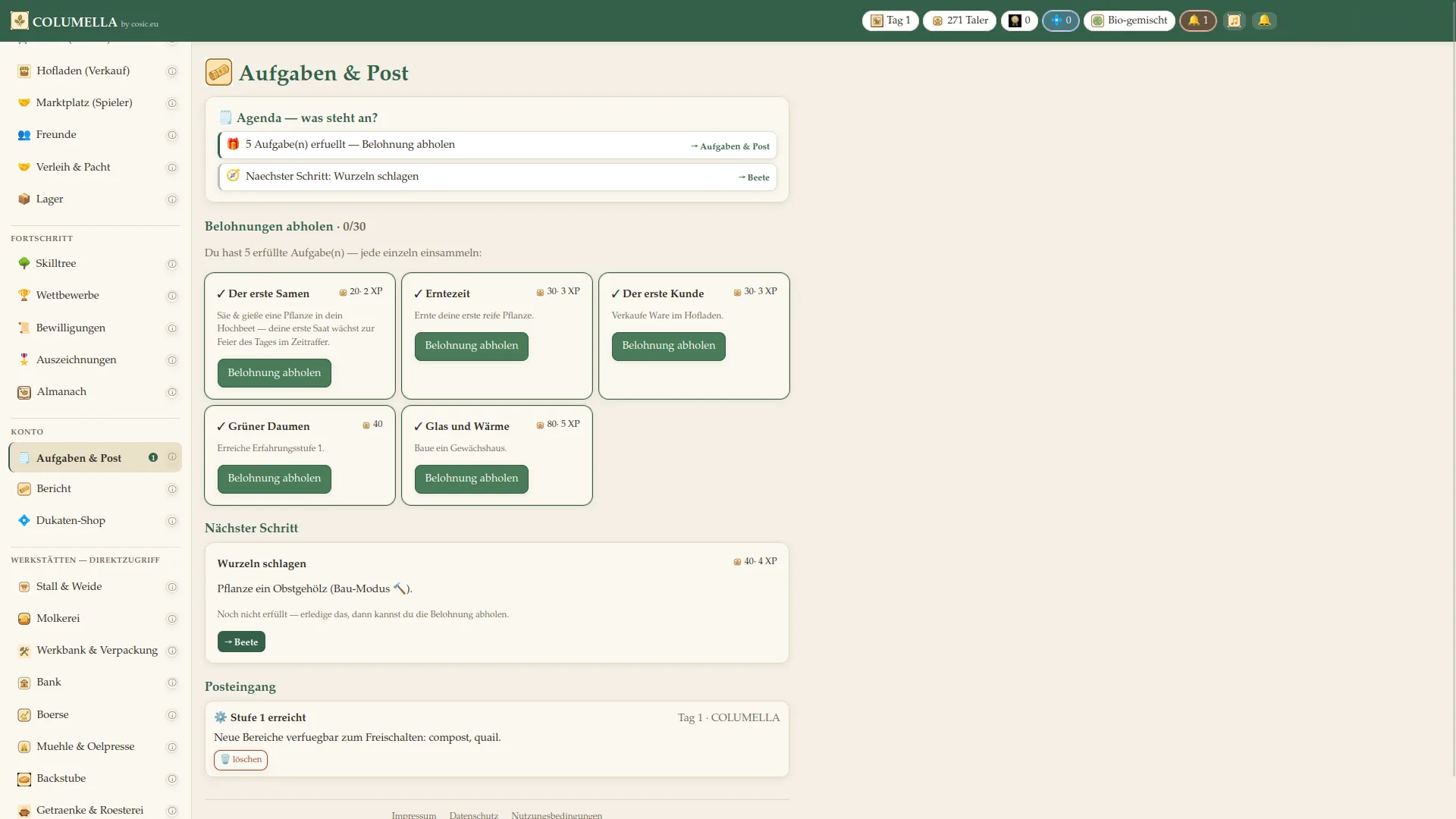Click the Molkerei cheese icon
The image size is (1456, 819).
24,619
